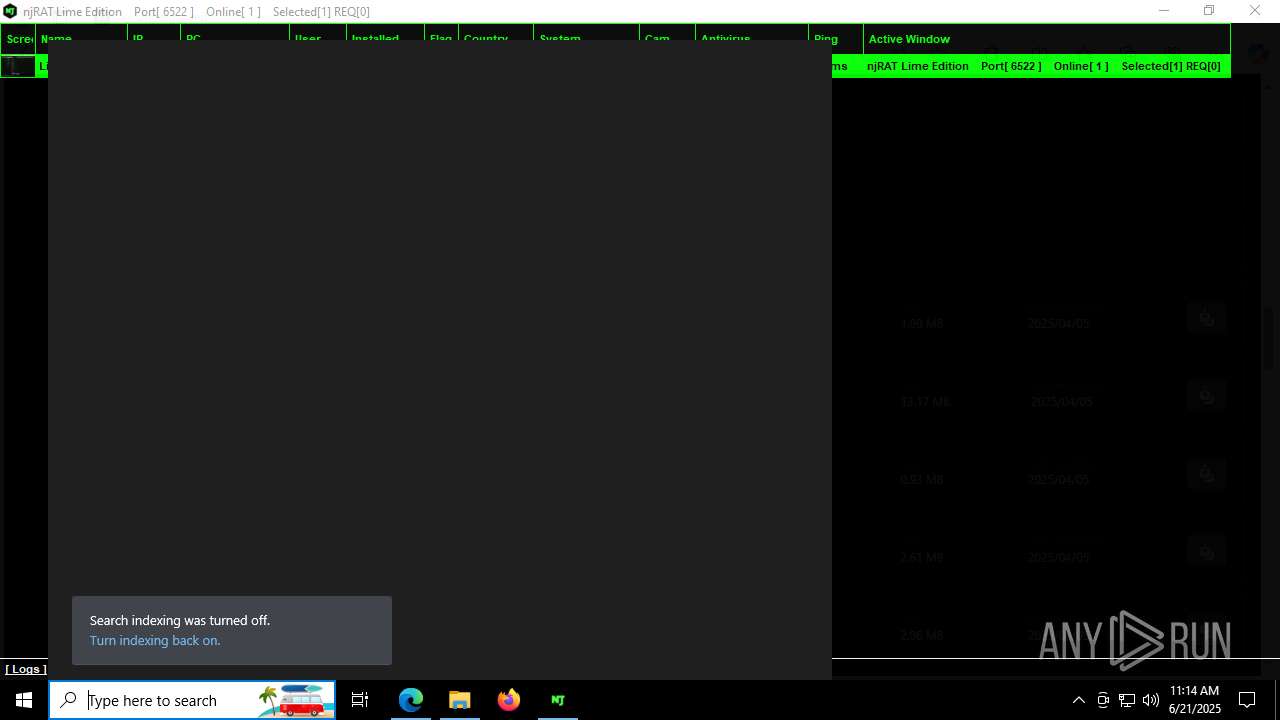Screen dimensions: 1280x720
Task: Click Turn indexing back on link
Action: (x=155, y=641)
